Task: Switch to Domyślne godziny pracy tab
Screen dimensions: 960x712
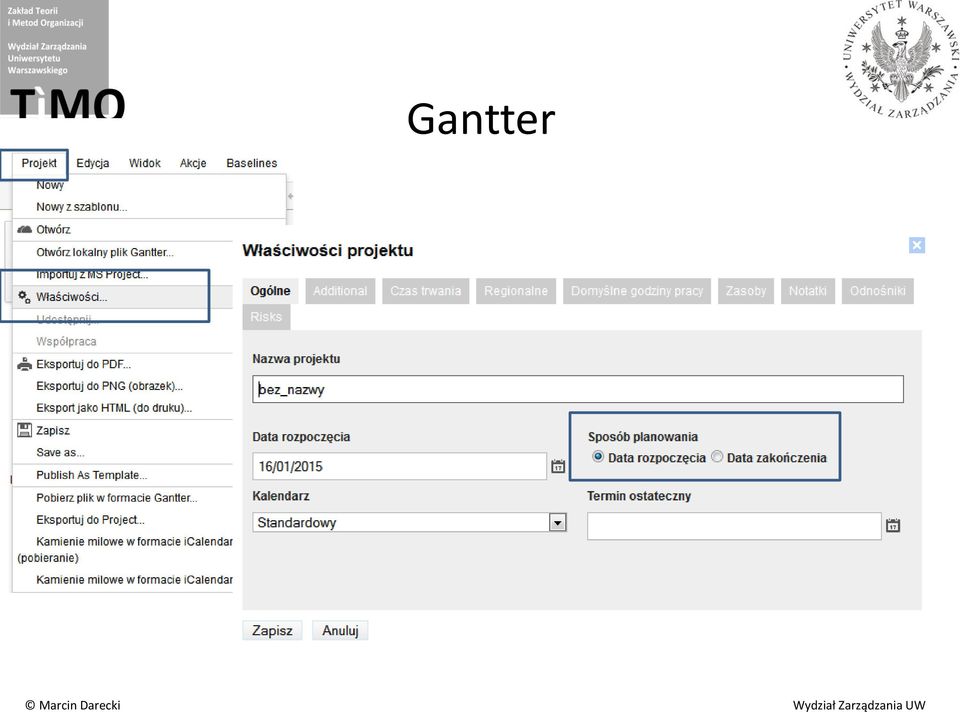Action: pos(637,291)
